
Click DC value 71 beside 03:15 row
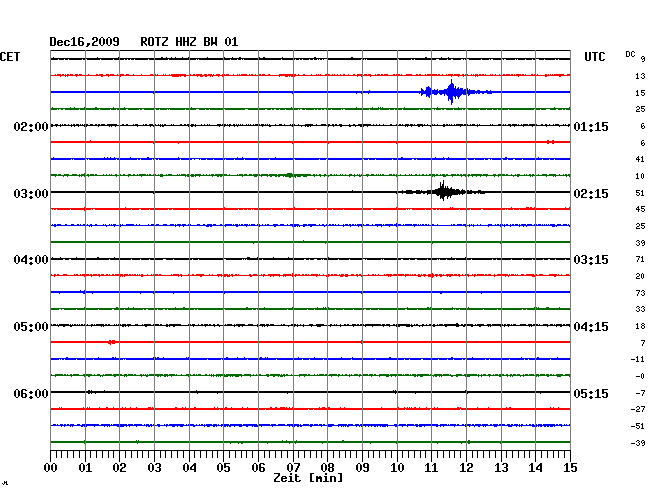pos(640,259)
